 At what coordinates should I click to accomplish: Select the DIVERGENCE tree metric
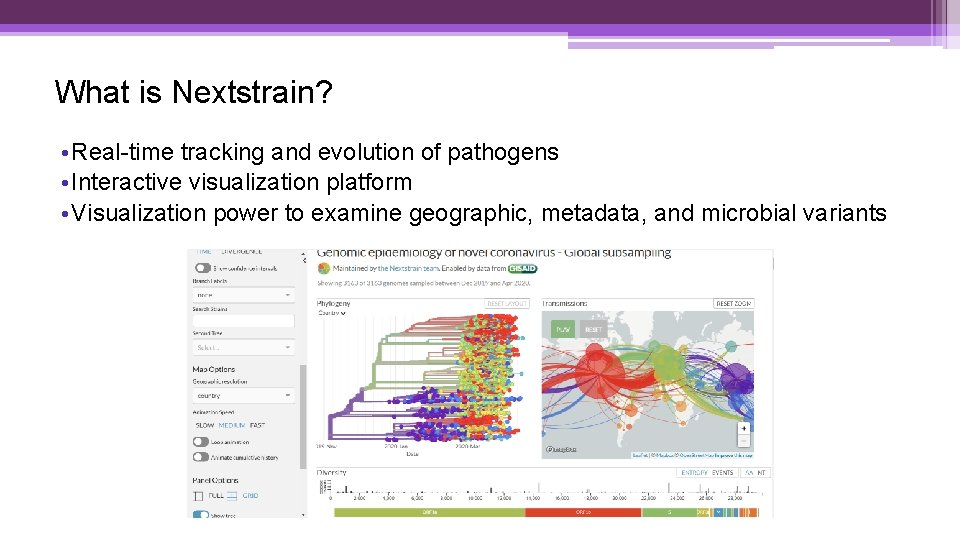coord(242,252)
